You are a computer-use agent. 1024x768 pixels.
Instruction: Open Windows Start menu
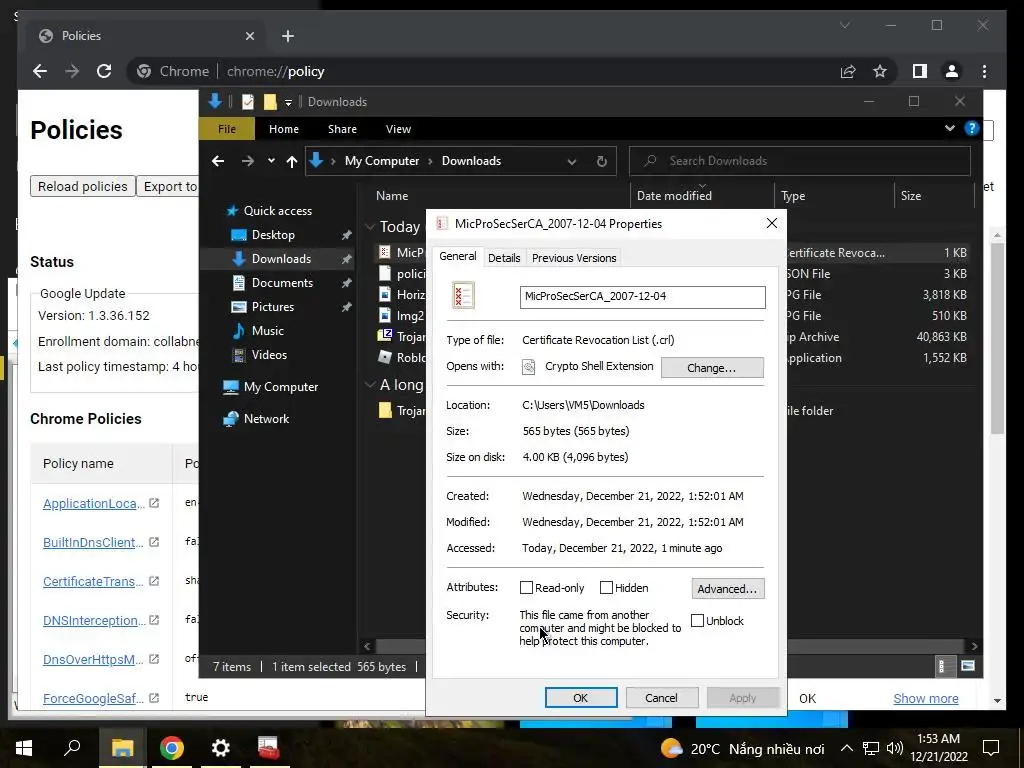click(x=24, y=748)
